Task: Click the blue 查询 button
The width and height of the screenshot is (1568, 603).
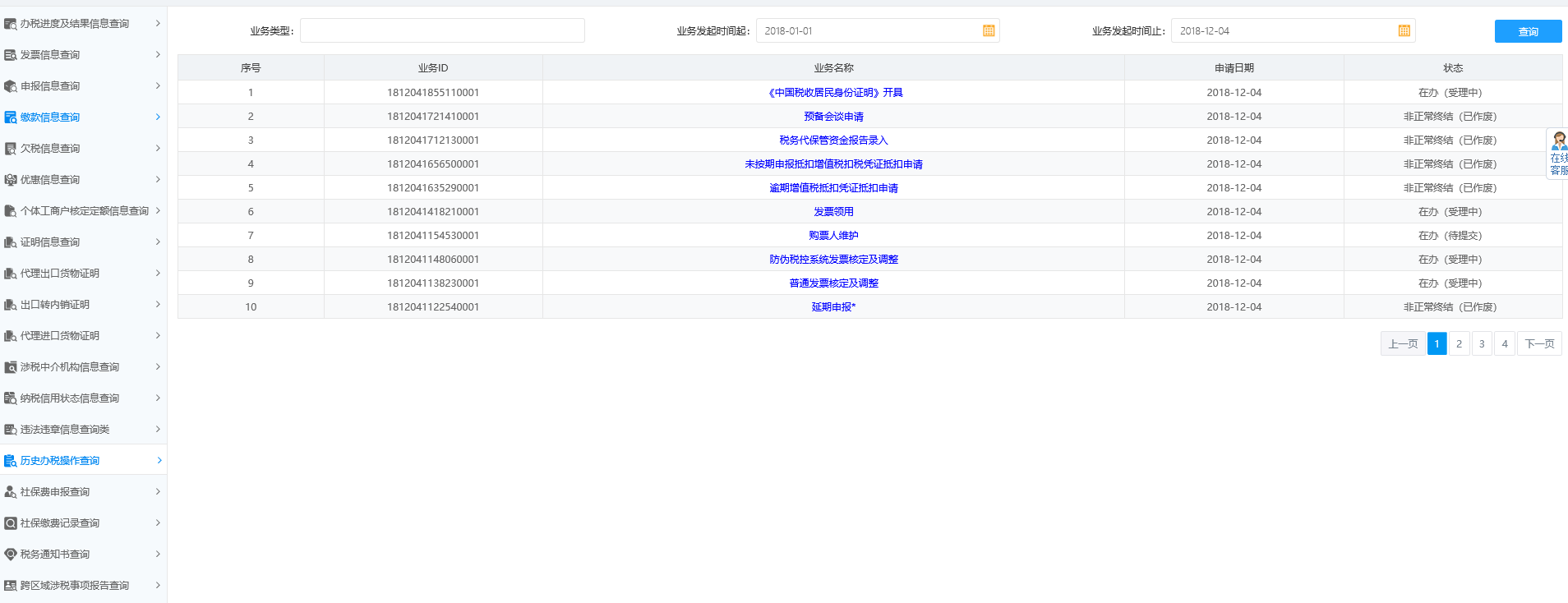Action: tap(1528, 31)
